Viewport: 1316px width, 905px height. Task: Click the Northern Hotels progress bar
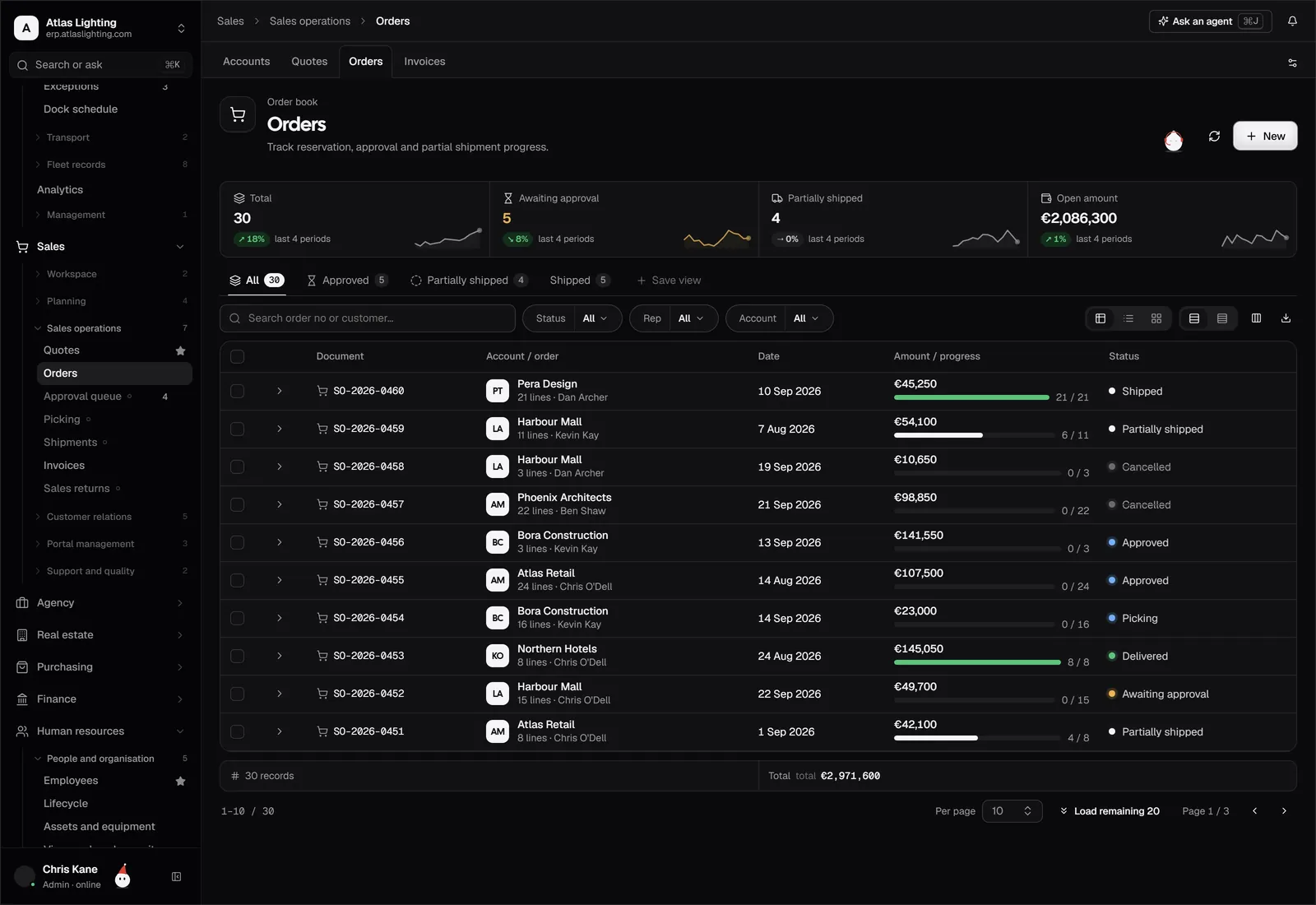pos(977,662)
